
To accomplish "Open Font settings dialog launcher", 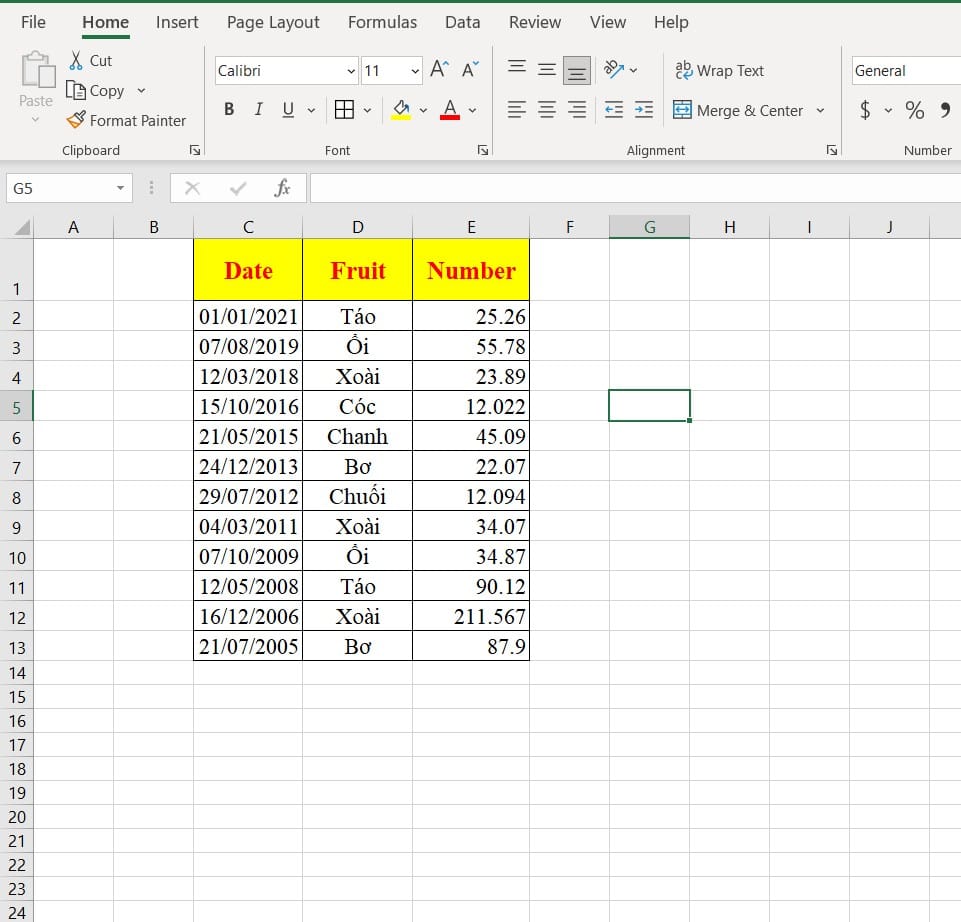I will pos(483,150).
